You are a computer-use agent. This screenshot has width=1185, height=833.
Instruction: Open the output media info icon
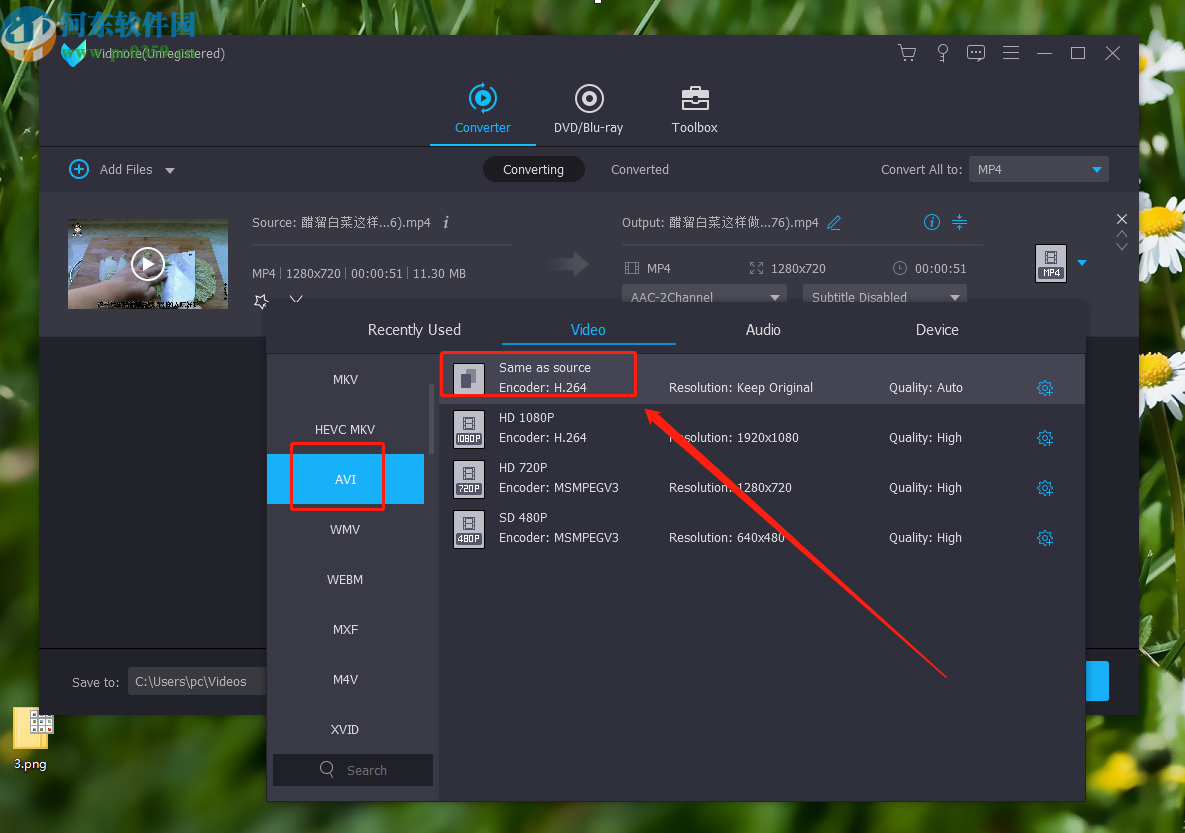pos(932,222)
